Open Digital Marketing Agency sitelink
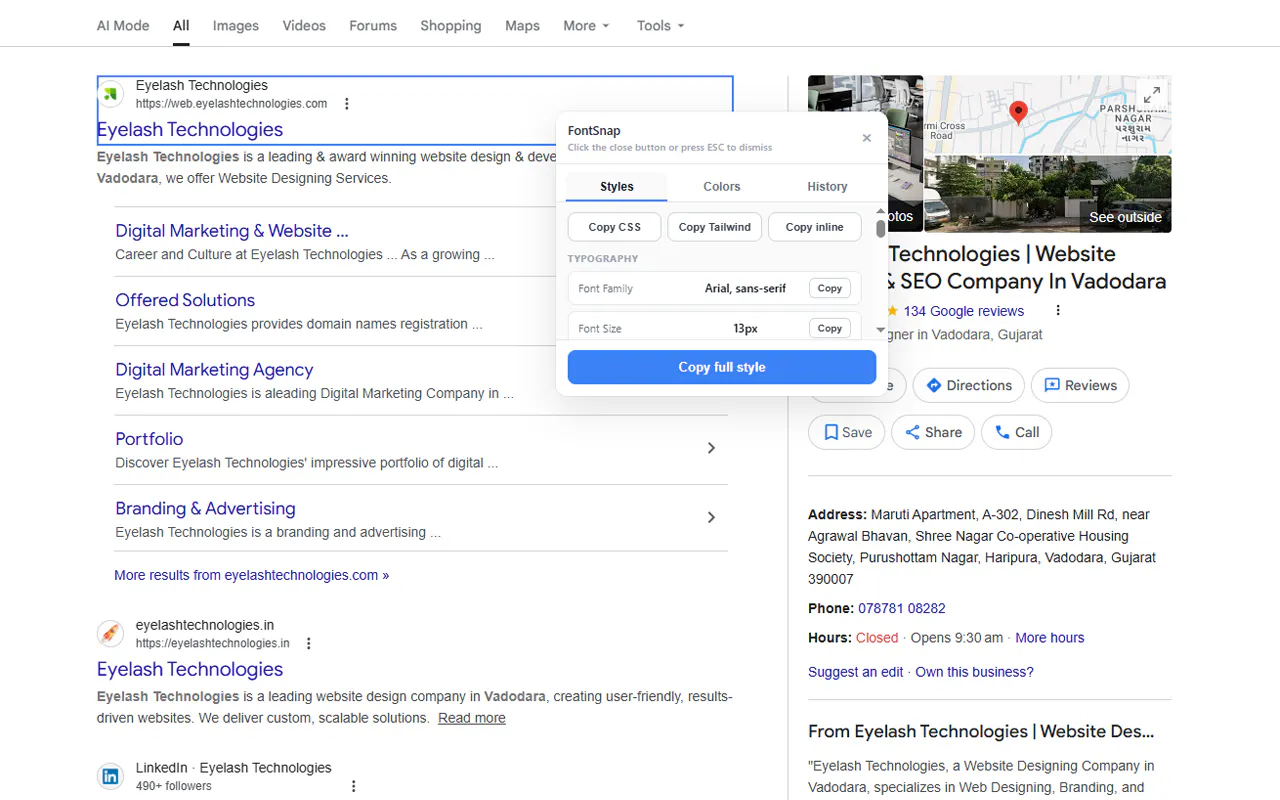 (214, 370)
